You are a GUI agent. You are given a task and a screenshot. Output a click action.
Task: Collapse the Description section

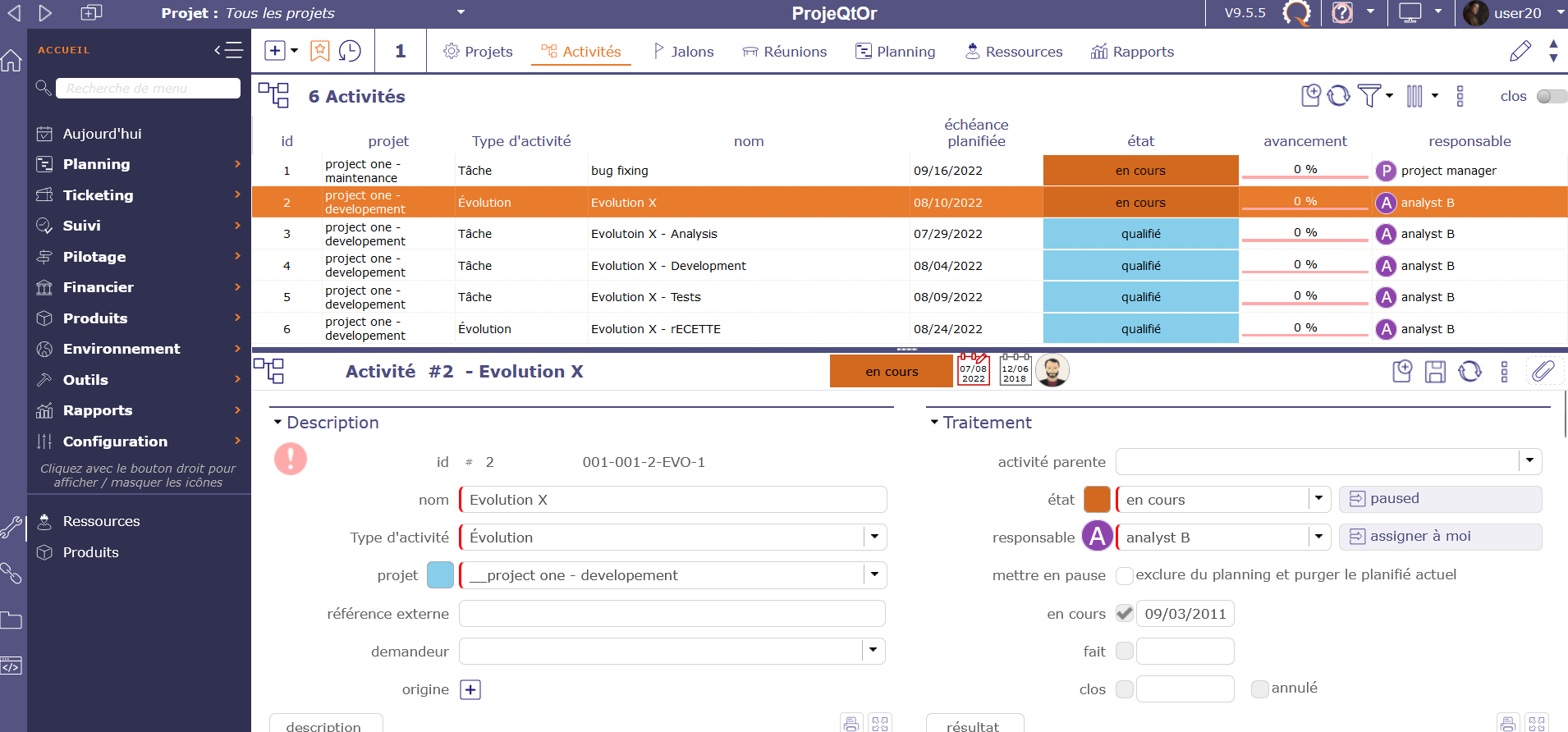[278, 423]
